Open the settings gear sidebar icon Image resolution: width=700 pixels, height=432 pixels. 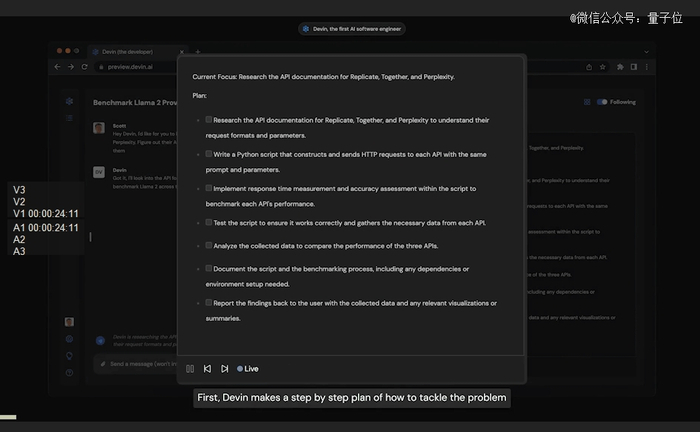69,339
